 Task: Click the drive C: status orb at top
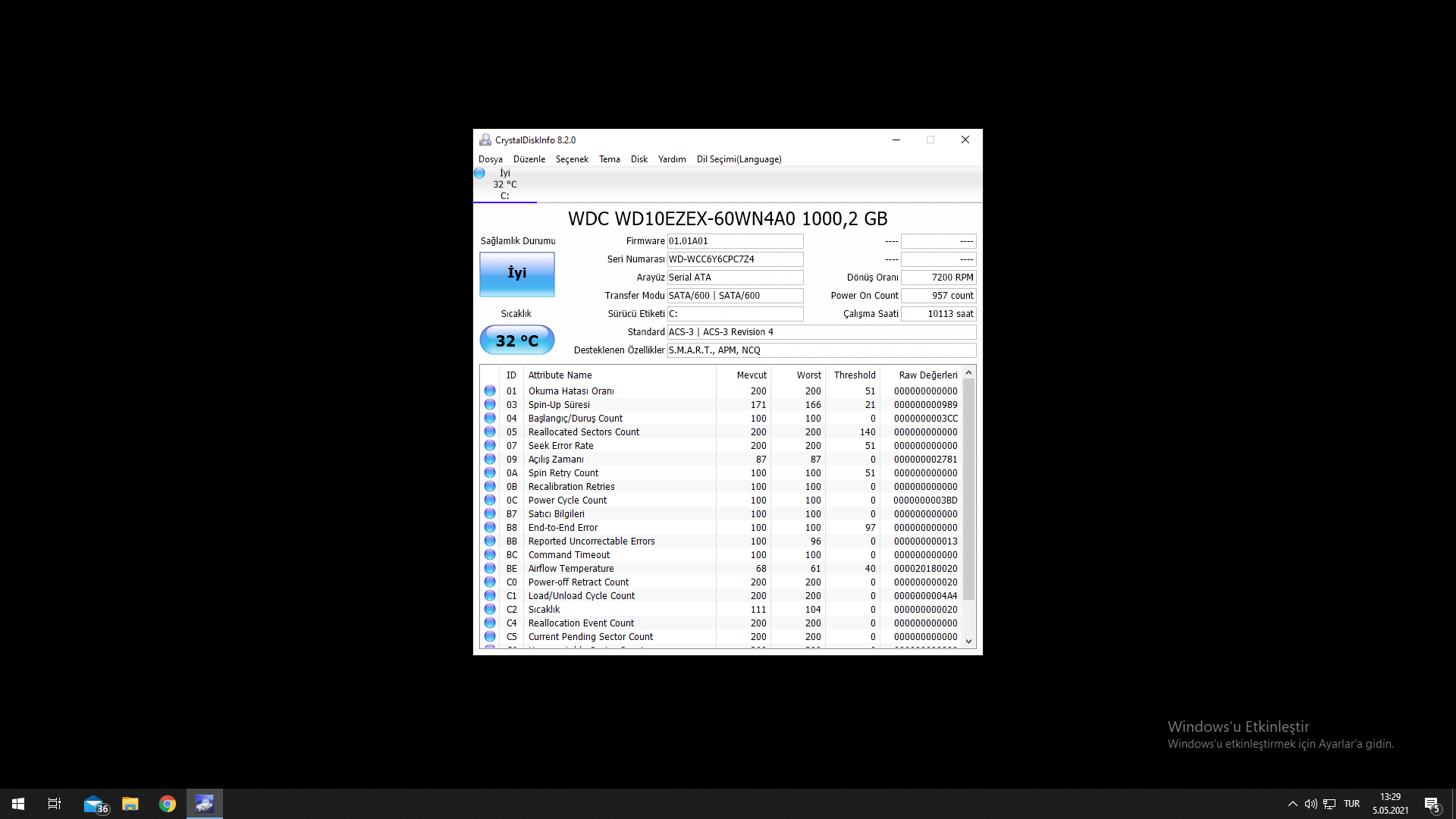point(479,174)
